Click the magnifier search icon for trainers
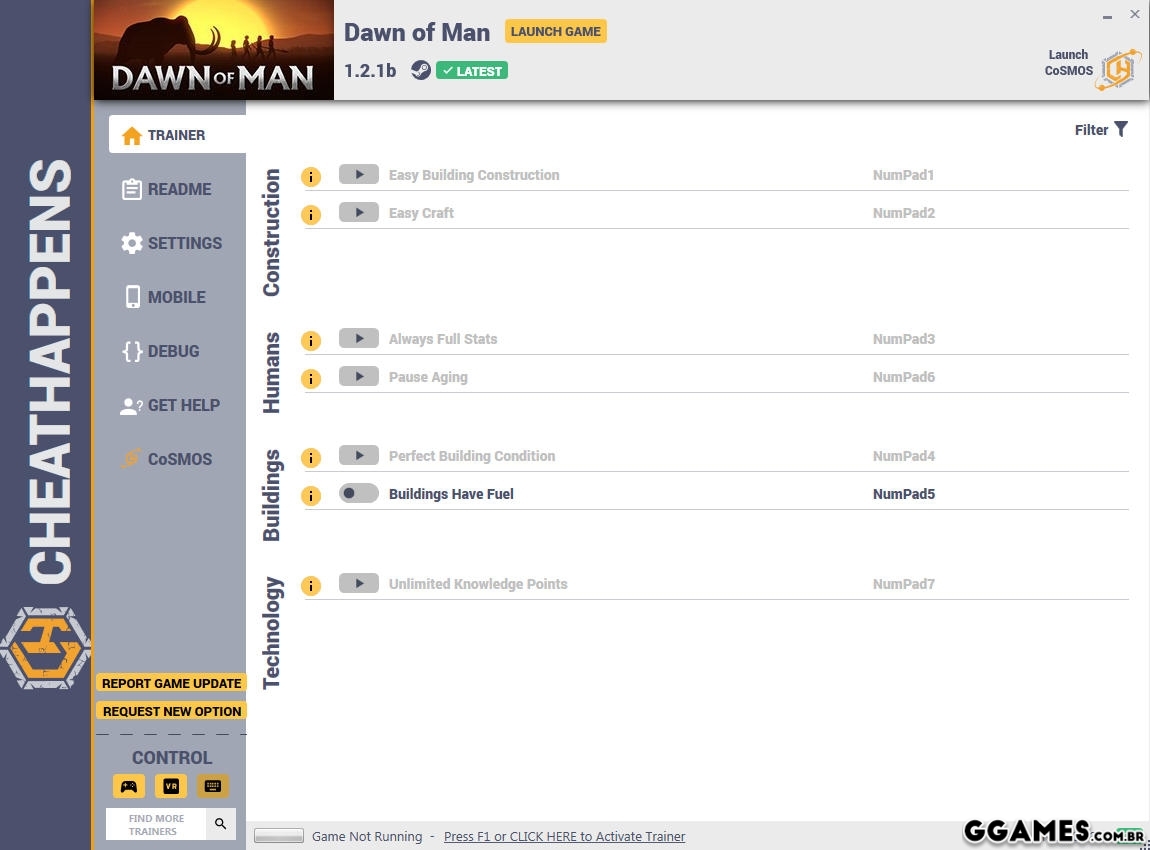Viewport: 1150px width, 850px height. [x=221, y=824]
